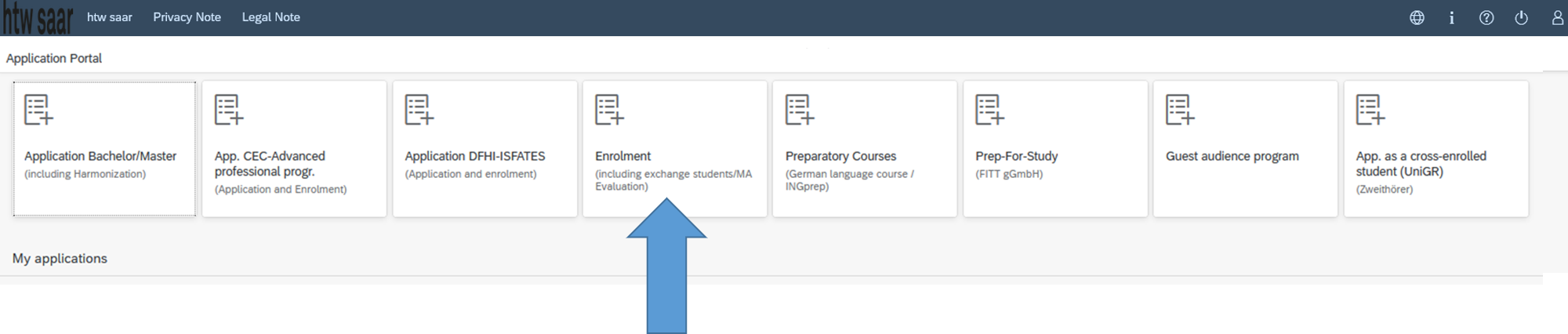Click the power logout icon

point(1521,17)
